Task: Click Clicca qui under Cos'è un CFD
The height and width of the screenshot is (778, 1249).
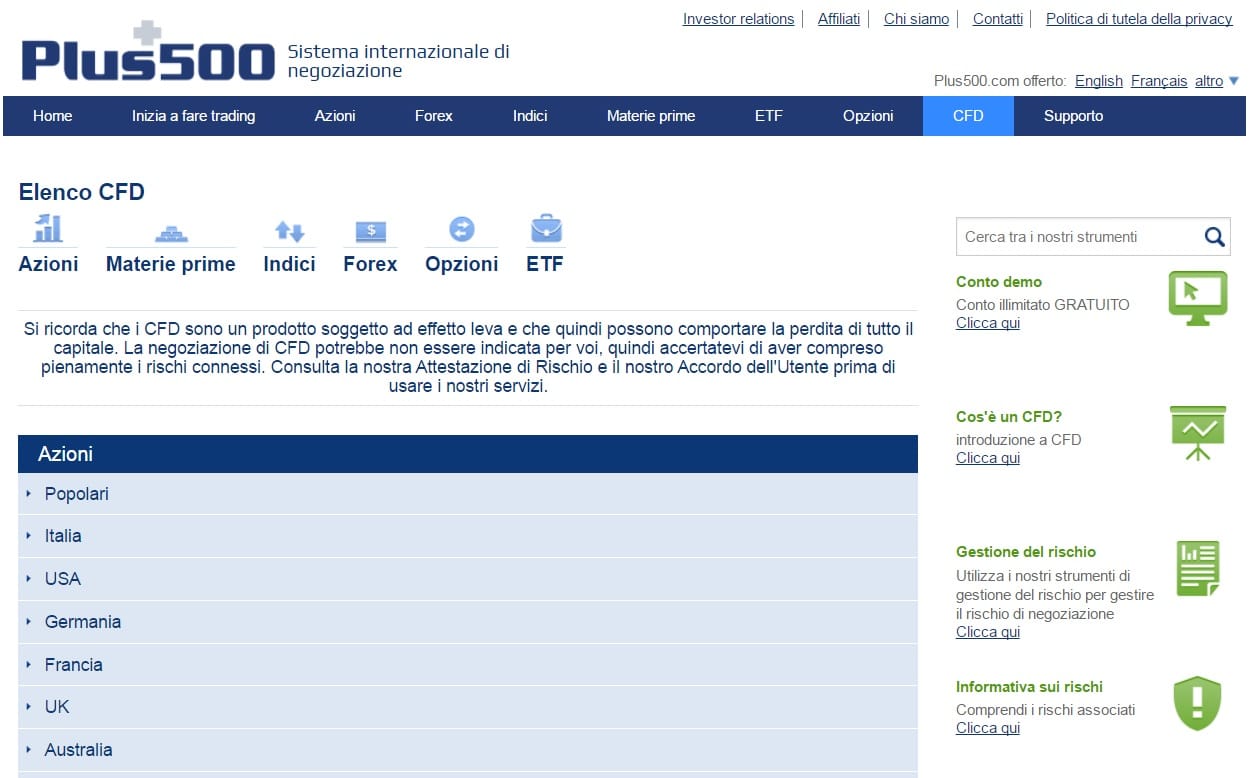Action: click(988, 458)
